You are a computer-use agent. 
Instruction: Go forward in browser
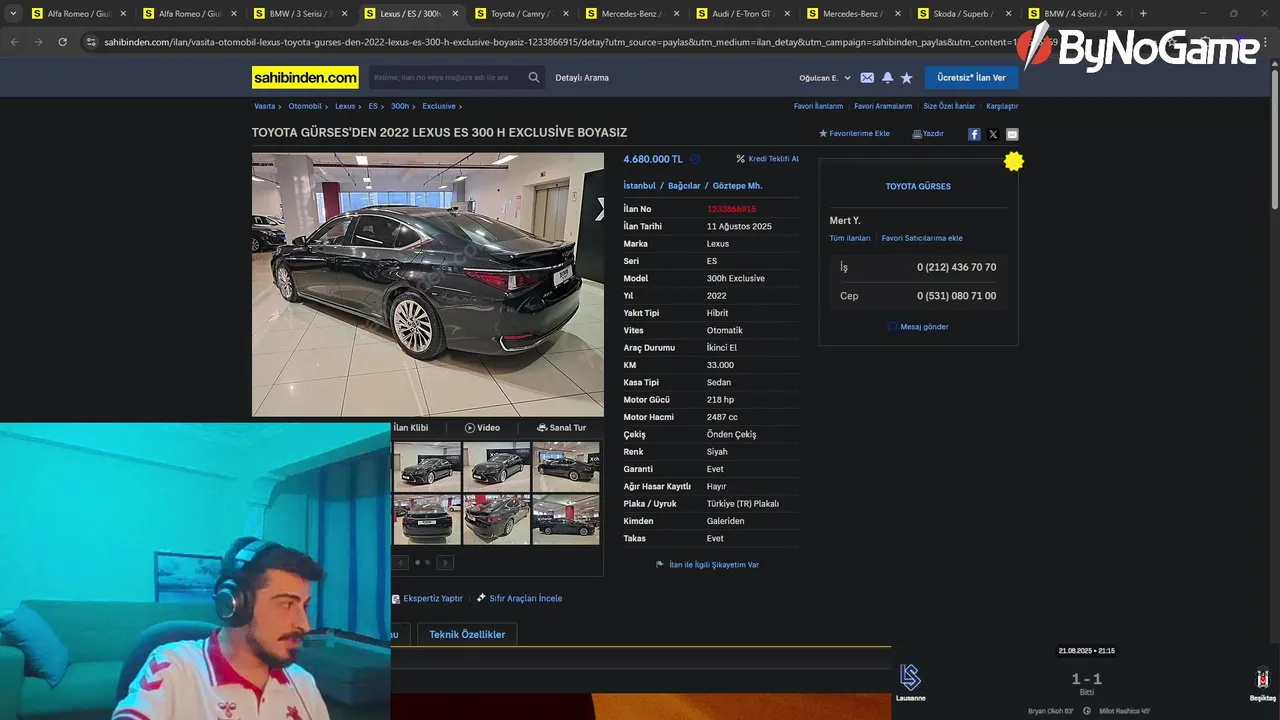(38, 42)
